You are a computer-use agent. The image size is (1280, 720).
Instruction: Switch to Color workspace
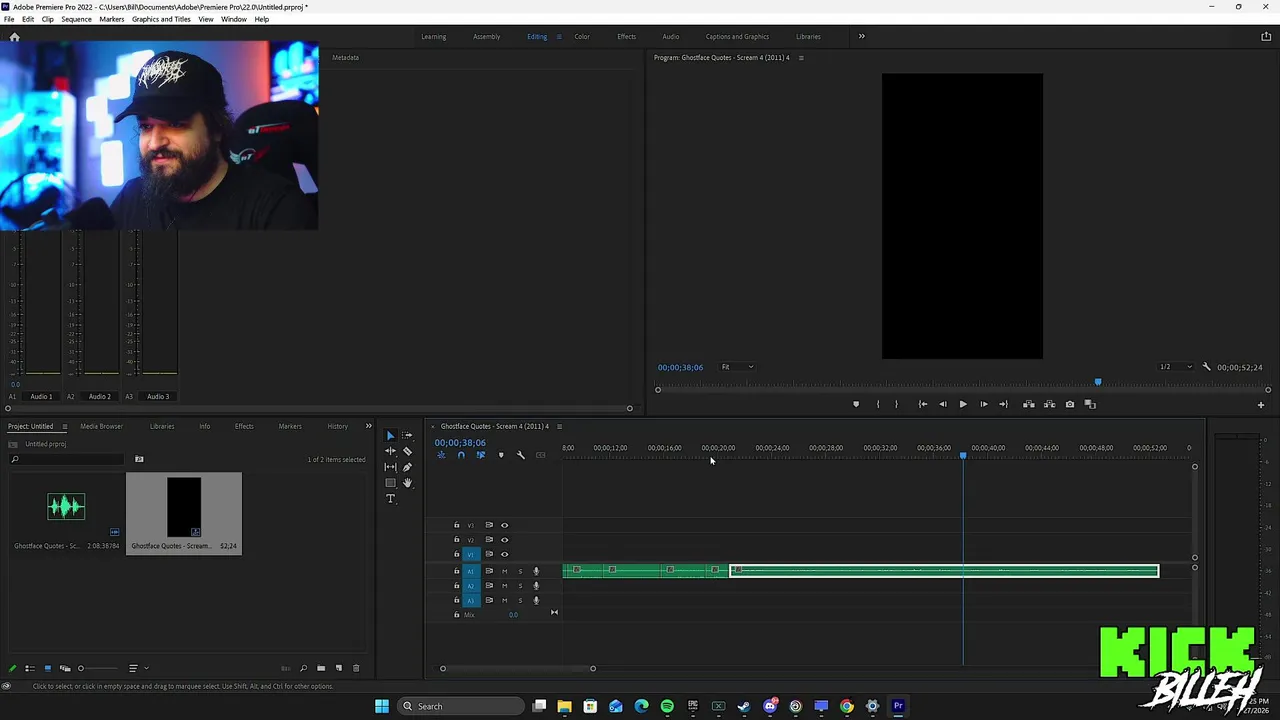point(582,37)
